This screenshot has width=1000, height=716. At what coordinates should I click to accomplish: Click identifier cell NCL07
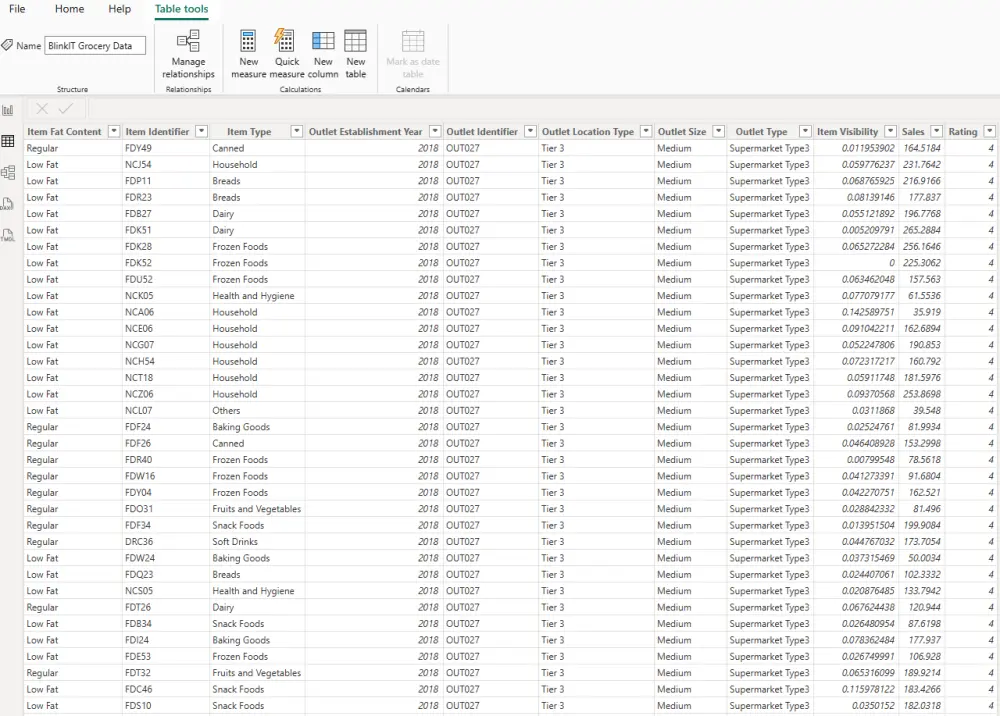tap(138, 411)
